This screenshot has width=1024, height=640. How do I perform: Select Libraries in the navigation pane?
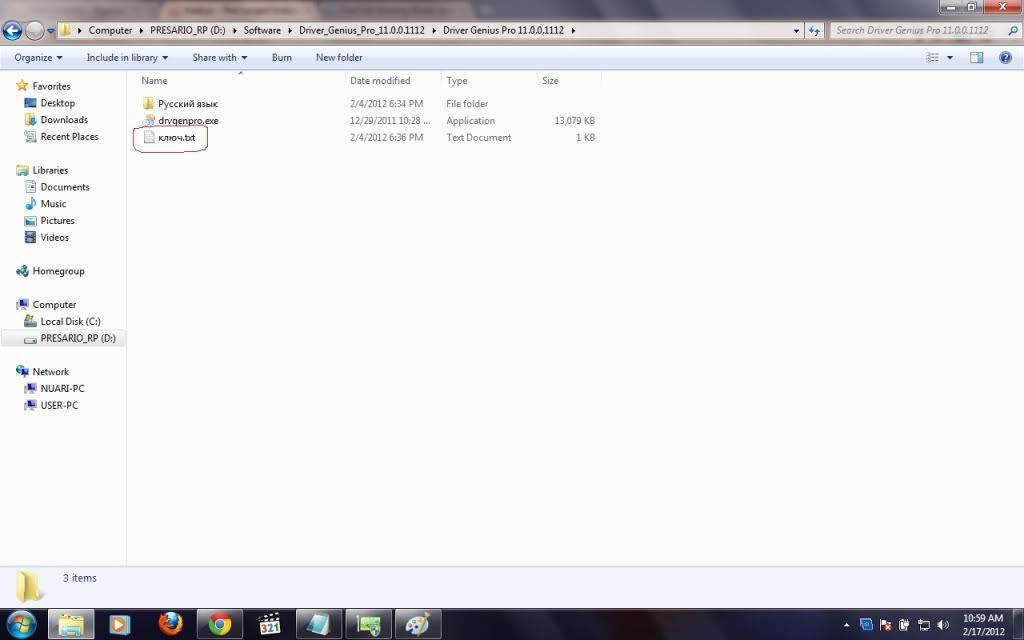(50, 170)
